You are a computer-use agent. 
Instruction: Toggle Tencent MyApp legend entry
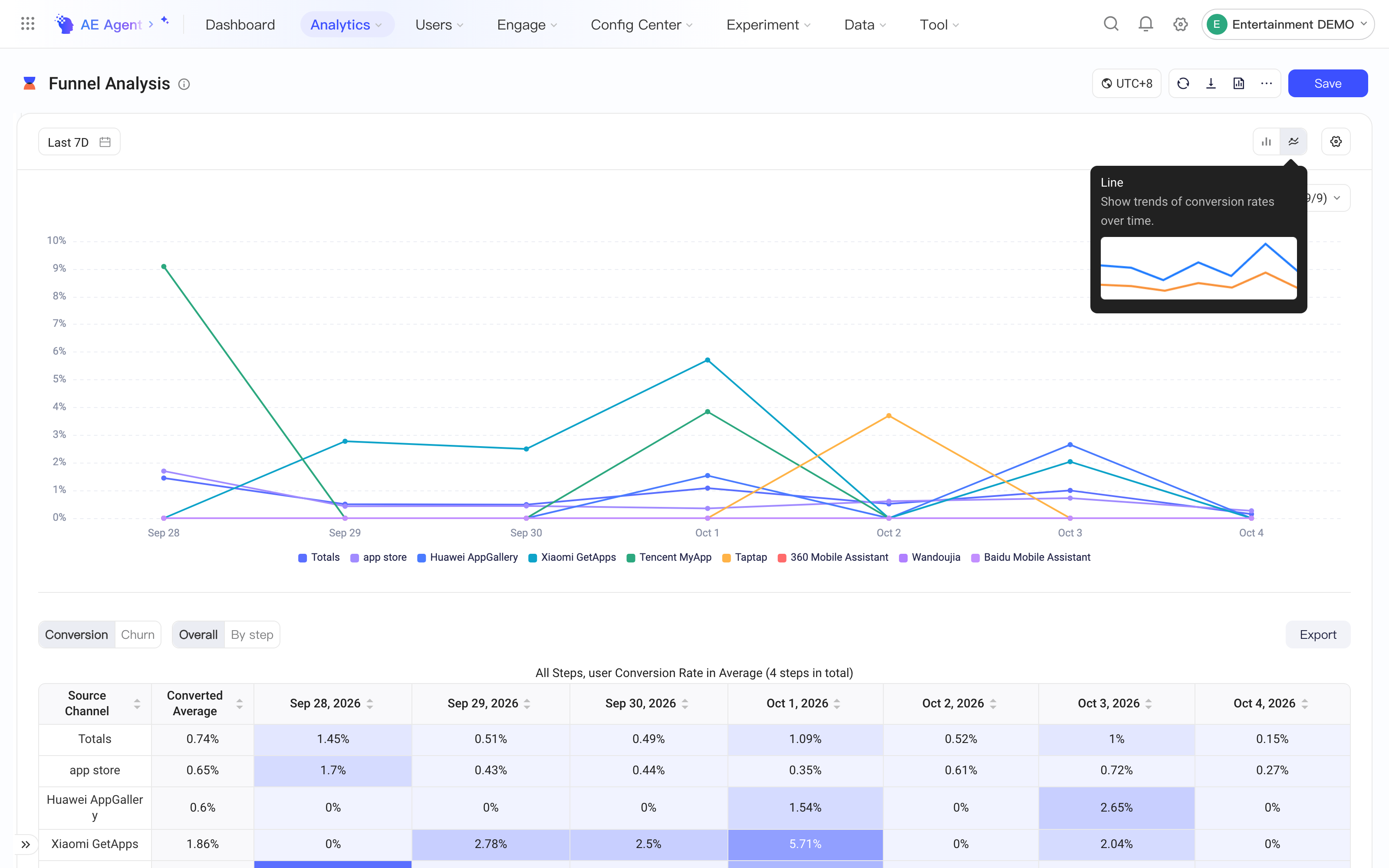(668, 557)
